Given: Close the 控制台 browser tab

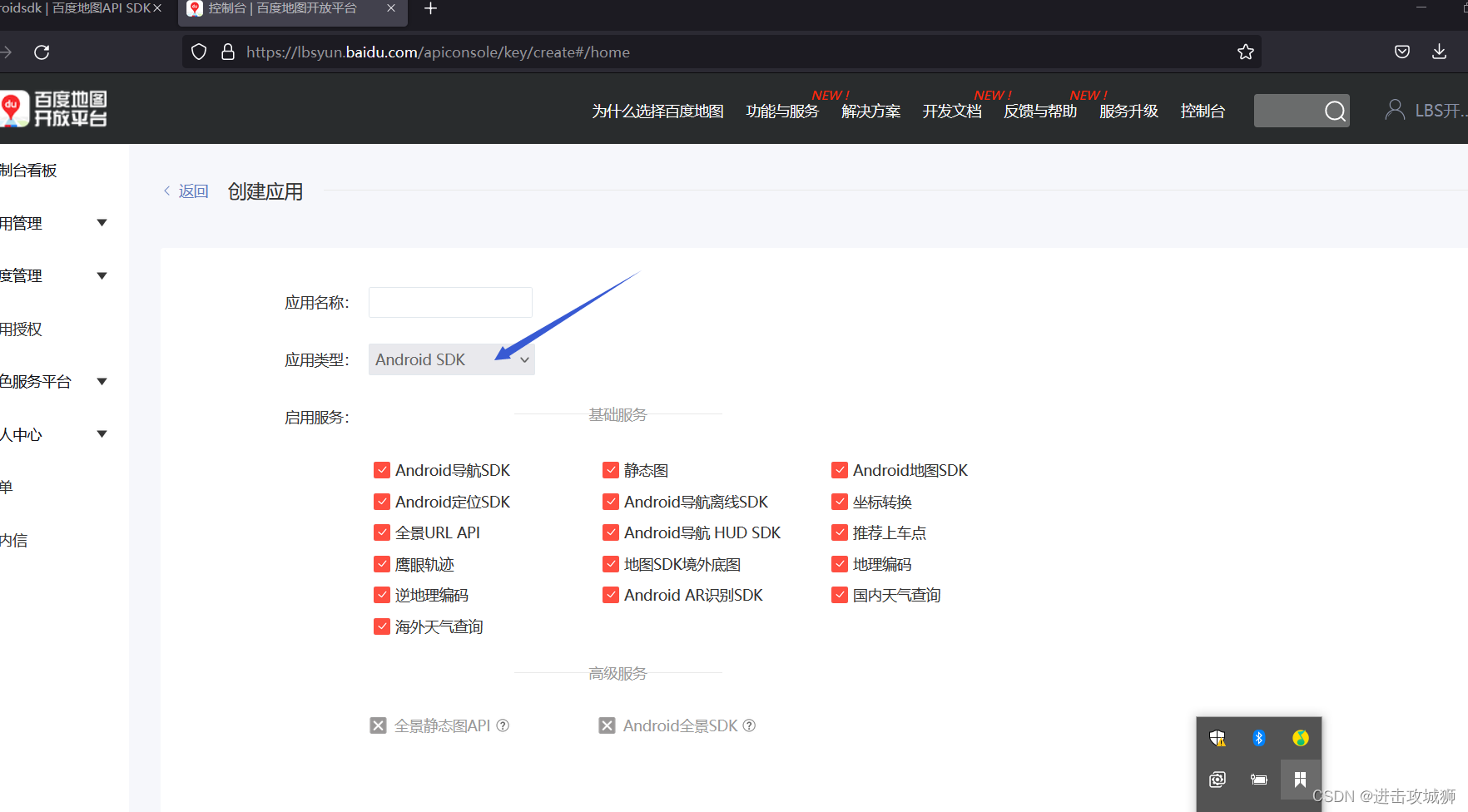Looking at the screenshot, I should click(x=391, y=8).
